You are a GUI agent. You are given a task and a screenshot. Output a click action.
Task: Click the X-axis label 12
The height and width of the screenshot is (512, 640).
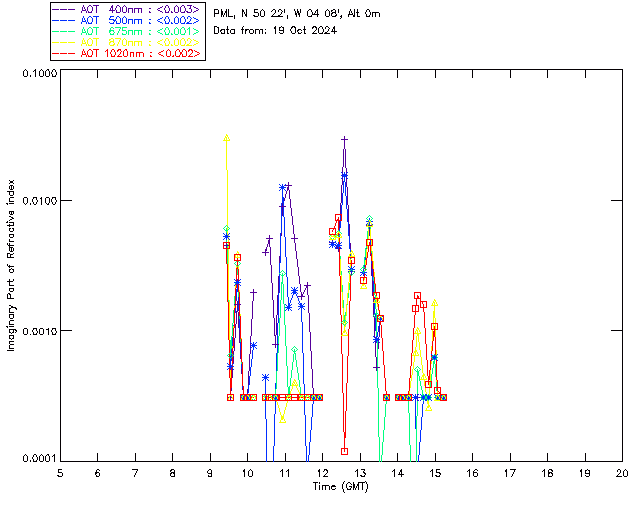point(322,473)
